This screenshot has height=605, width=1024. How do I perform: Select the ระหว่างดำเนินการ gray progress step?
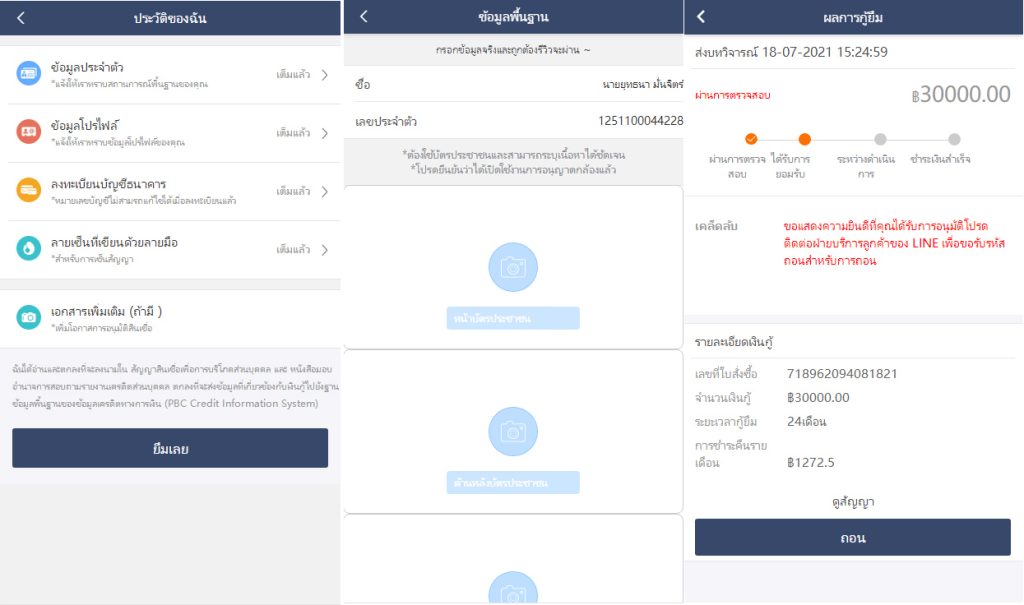point(880,139)
